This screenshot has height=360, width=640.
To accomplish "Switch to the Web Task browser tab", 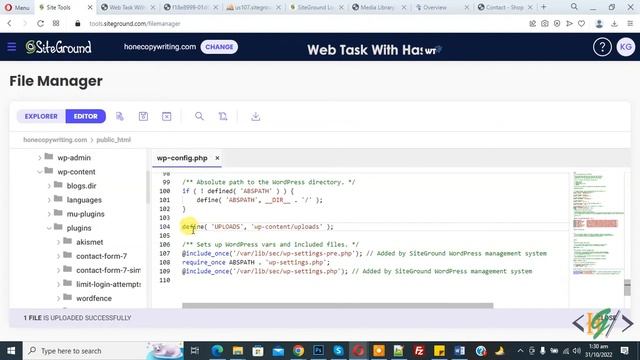I will point(127,7).
